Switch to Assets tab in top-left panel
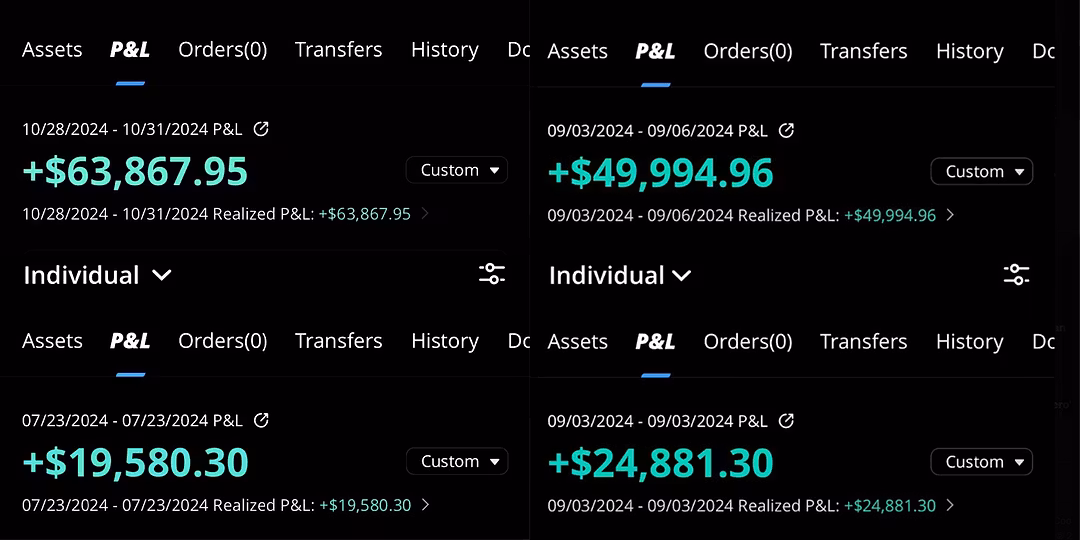Screen dimensions: 1080x540 pyautogui.click(x=52, y=50)
